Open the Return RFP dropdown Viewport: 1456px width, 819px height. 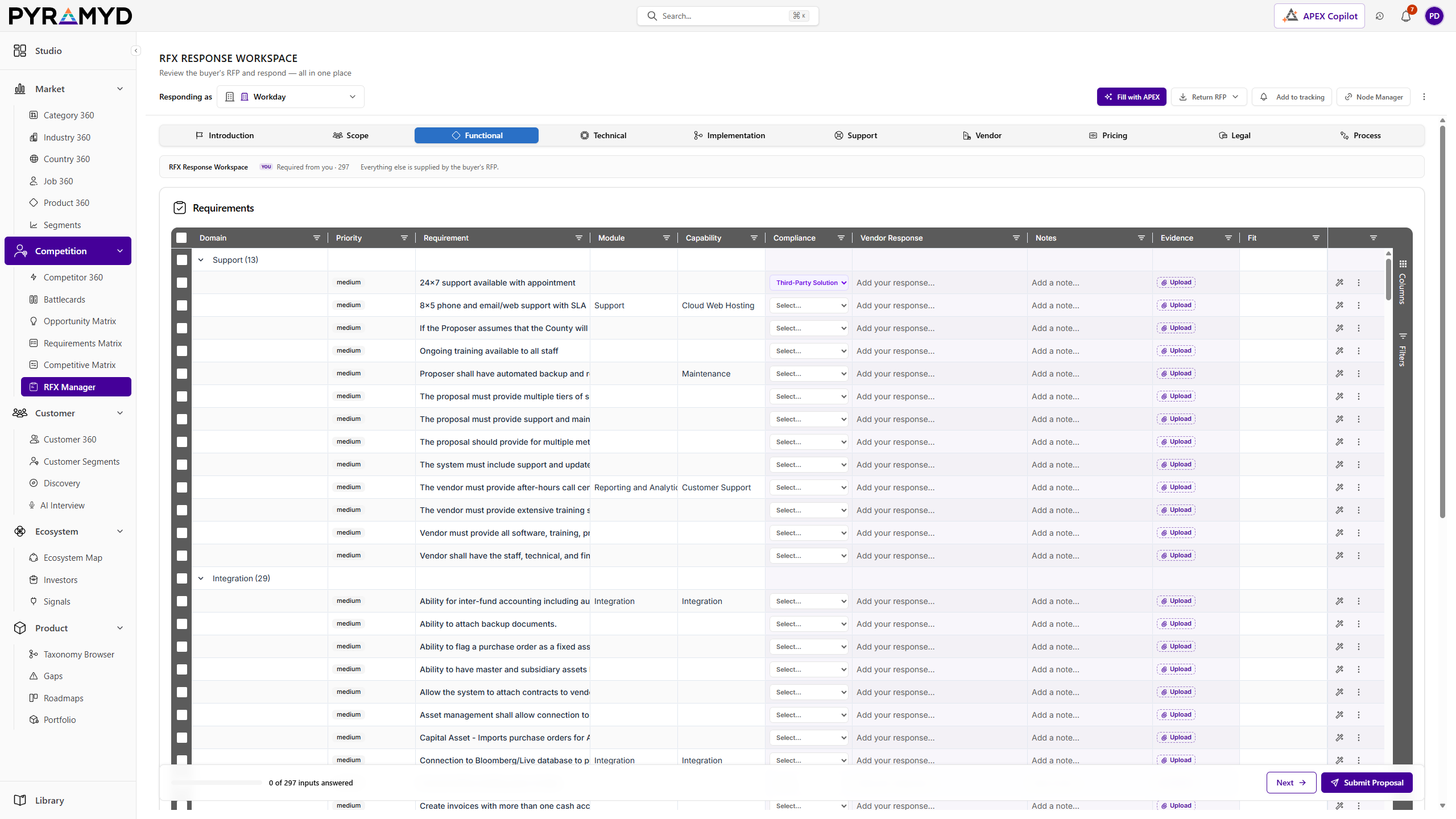1209,97
